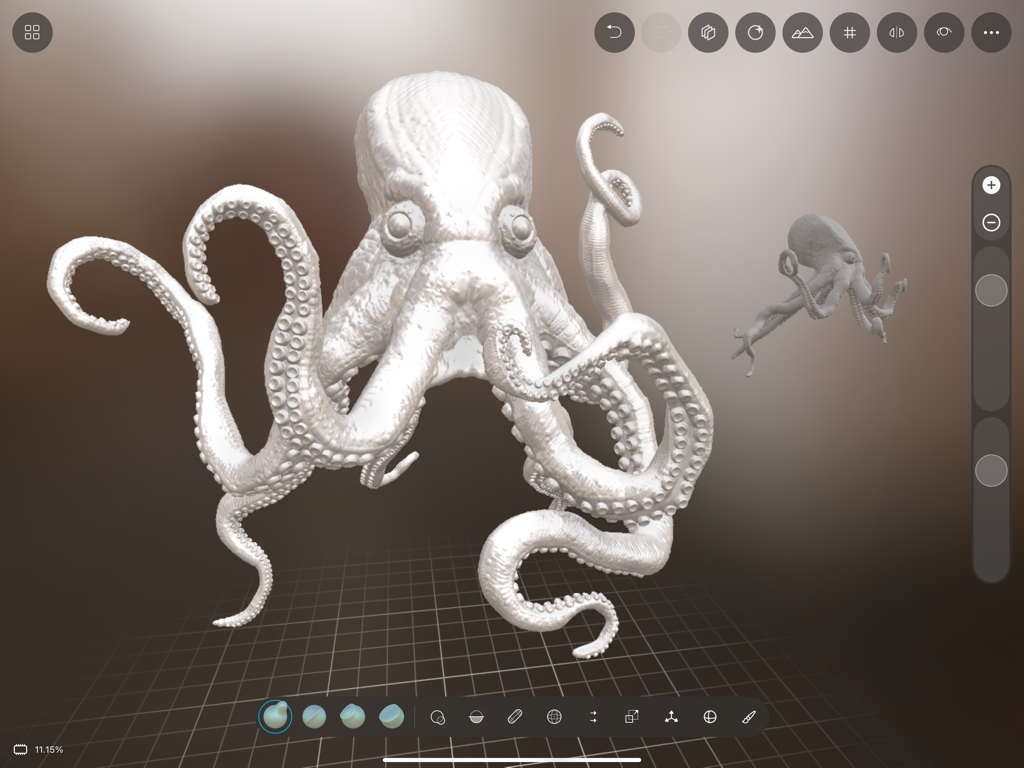This screenshot has height=768, width=1024.
Task: Open the Layers panel icon
Action: (x=708, y=32)
